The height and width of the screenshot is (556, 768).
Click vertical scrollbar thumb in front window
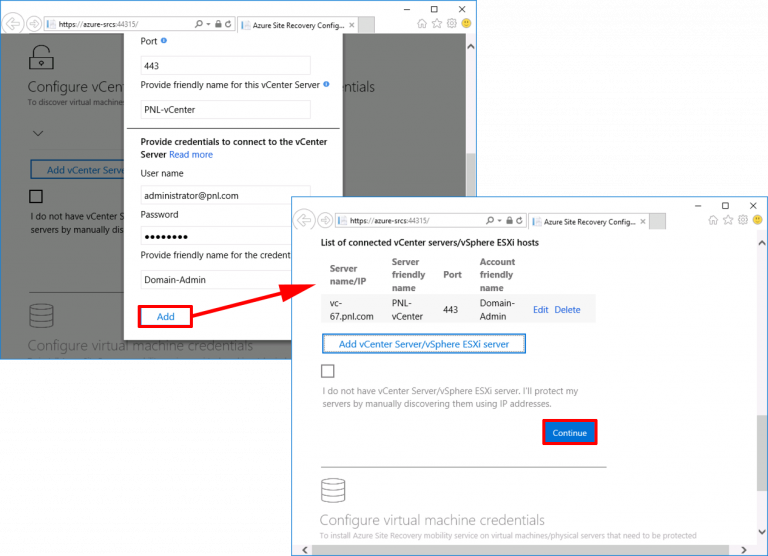762,453
